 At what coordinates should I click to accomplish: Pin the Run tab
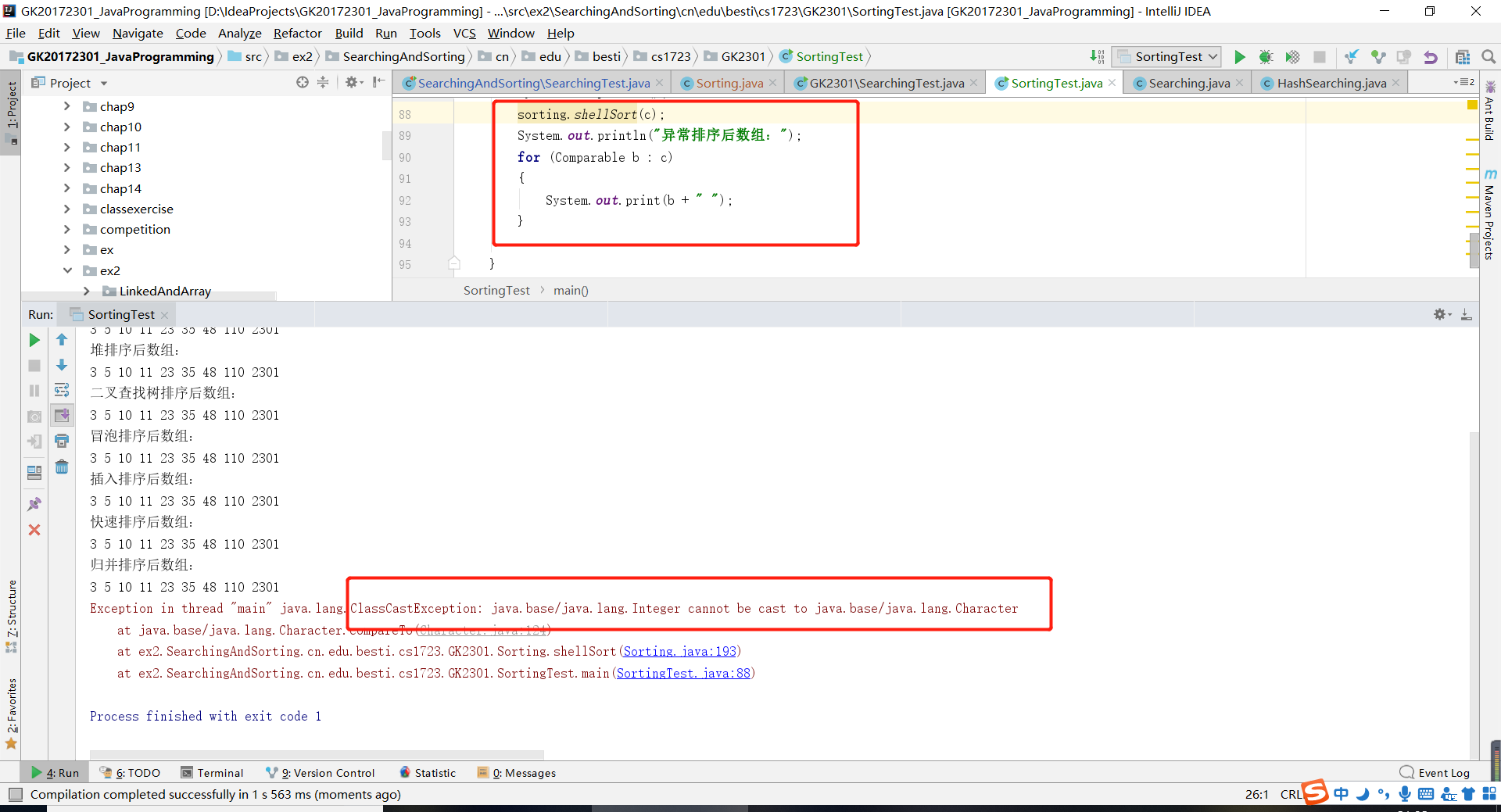click(34, 504)
